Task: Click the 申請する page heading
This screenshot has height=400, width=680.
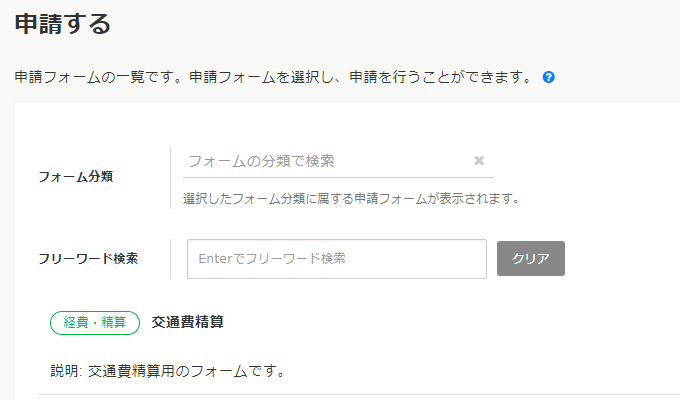Action: (x=63, y=24)
